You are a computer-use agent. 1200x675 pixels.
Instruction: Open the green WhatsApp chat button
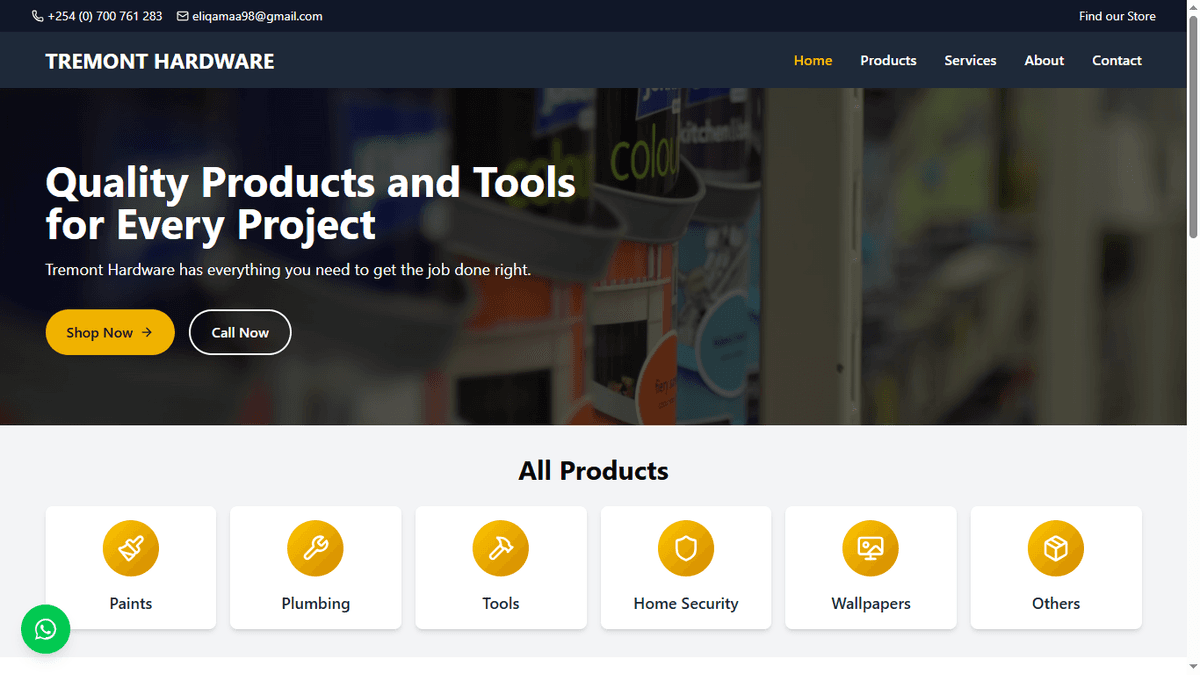pyautogui.click(x=46, y=629)
